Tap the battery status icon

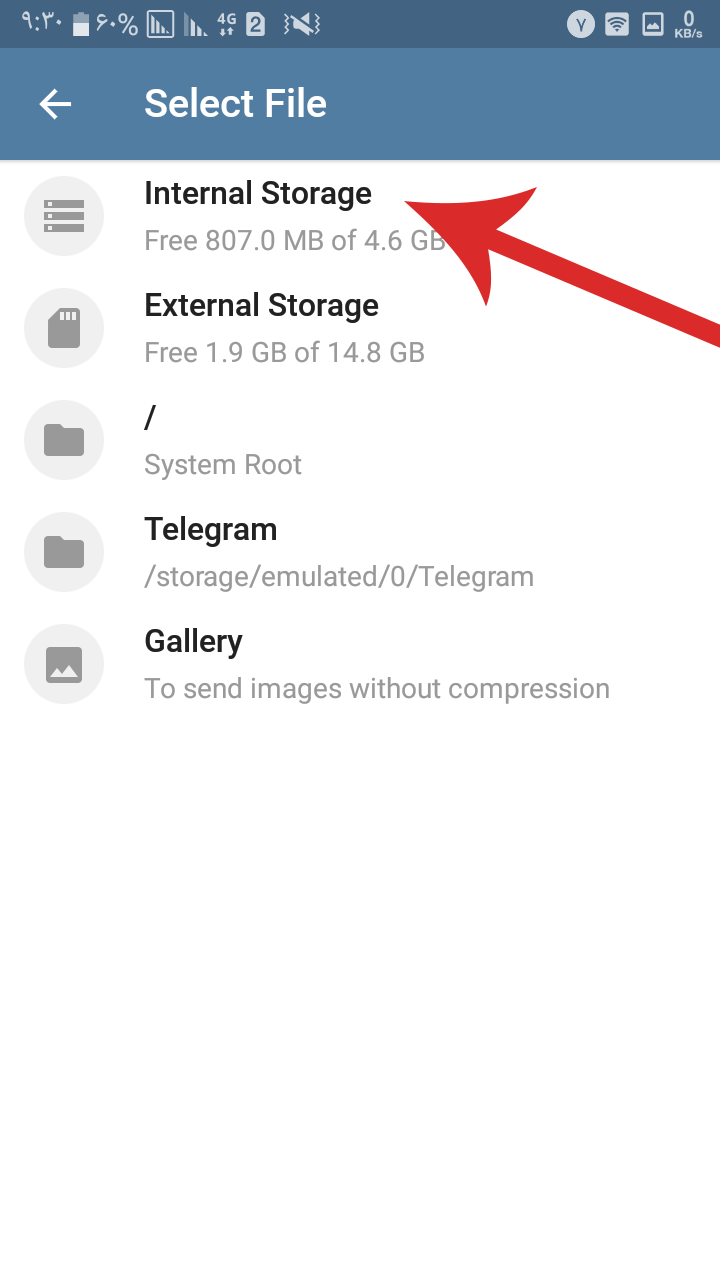[x=81, y=24]
